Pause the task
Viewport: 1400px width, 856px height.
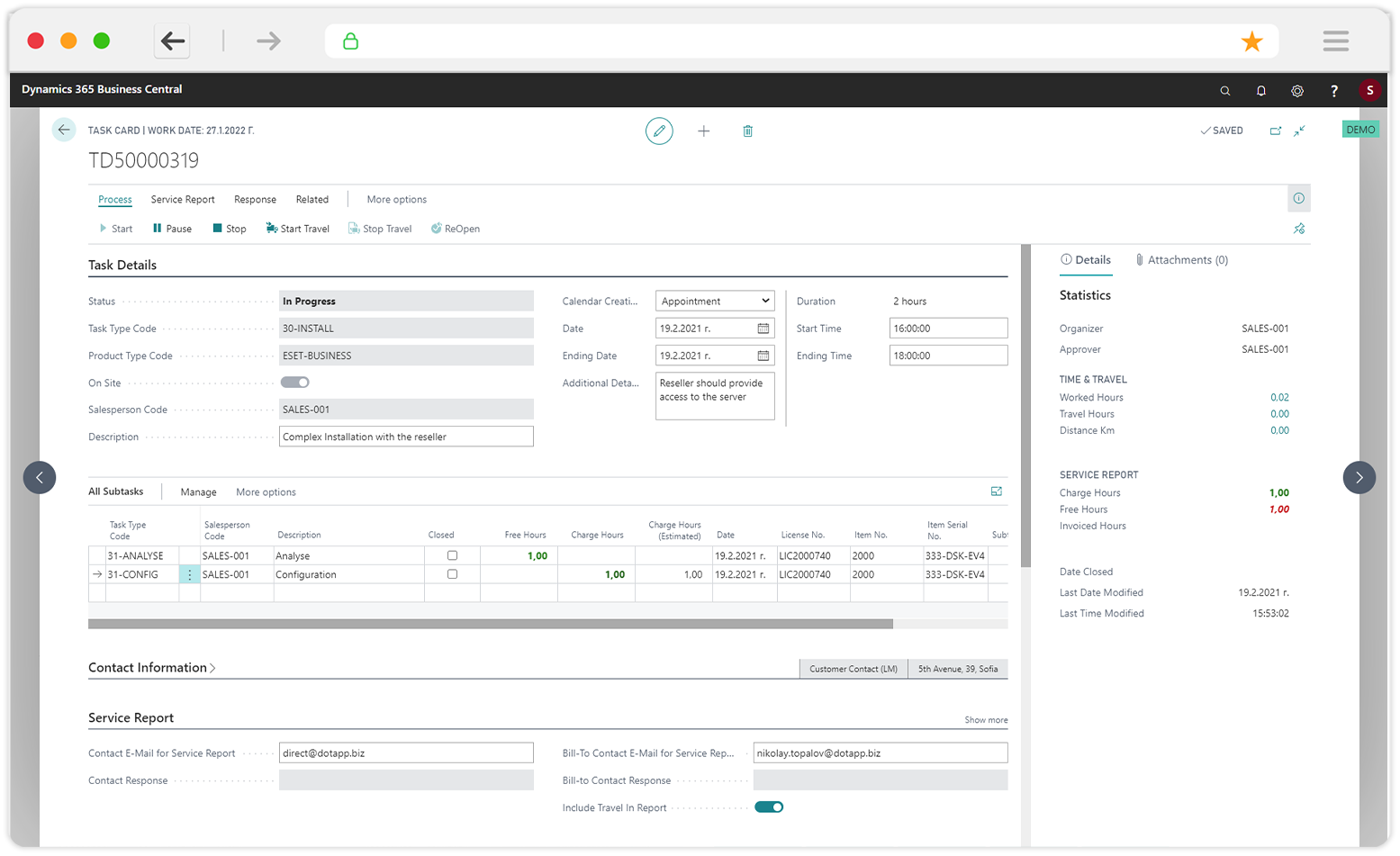(x=172, y=229)
